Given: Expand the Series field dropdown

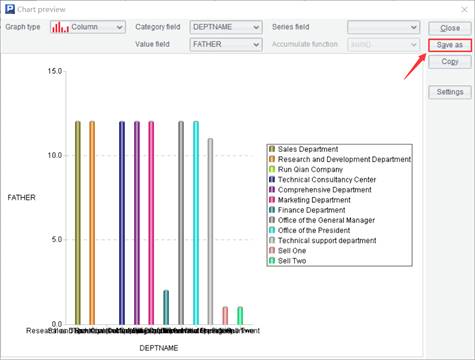Looking at the screenshot, I should click(383, 27).
